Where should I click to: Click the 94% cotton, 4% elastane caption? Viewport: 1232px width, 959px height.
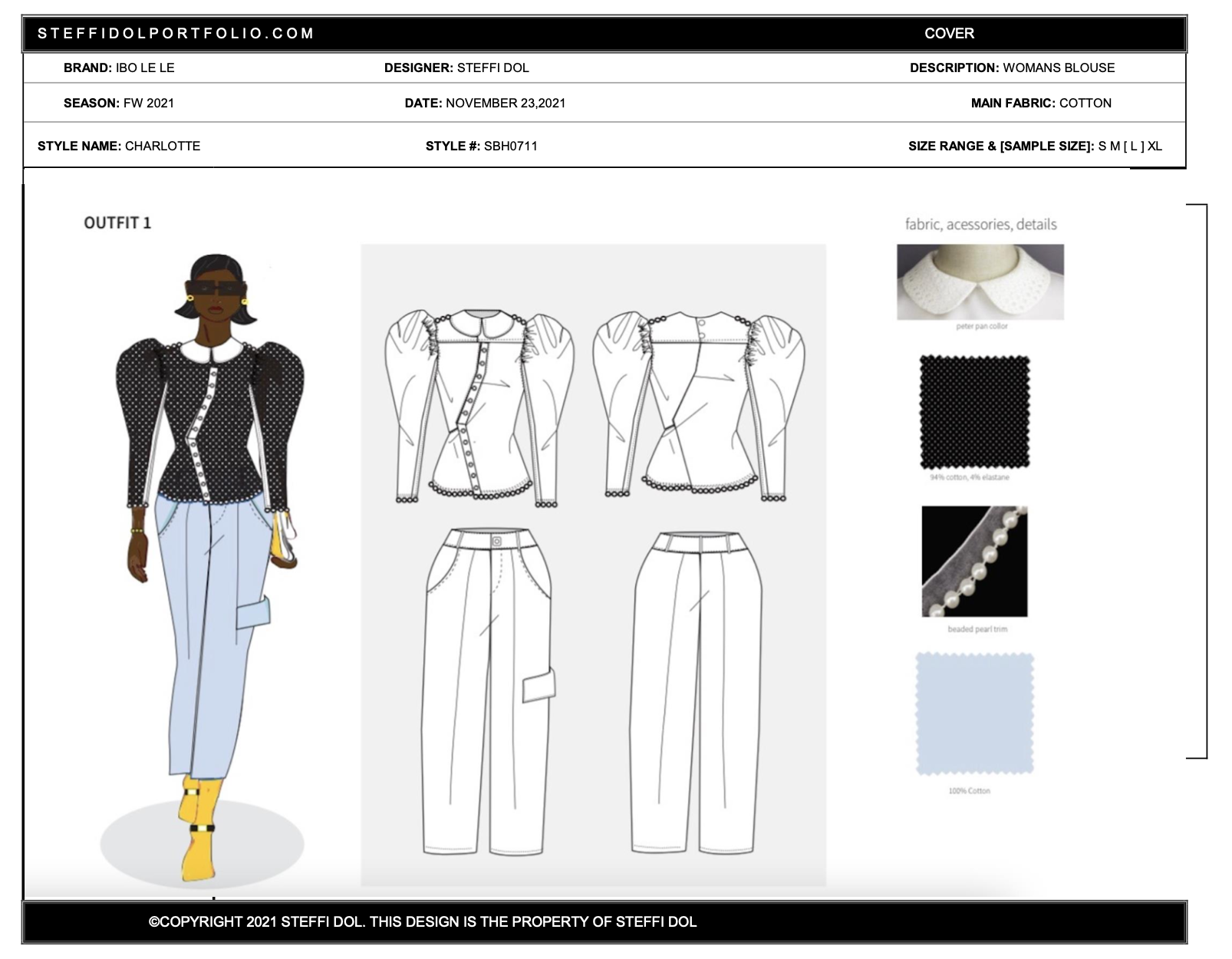(x=969, y=477)
